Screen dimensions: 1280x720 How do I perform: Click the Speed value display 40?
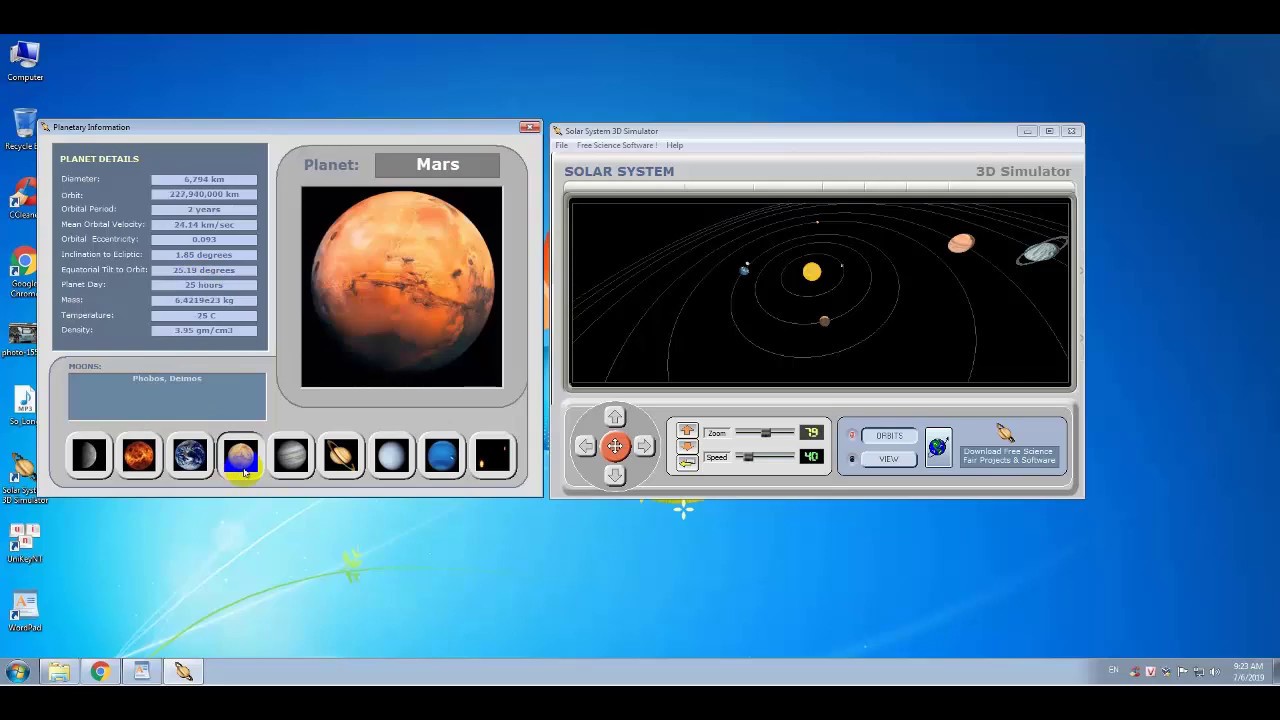tap(810, 457)
